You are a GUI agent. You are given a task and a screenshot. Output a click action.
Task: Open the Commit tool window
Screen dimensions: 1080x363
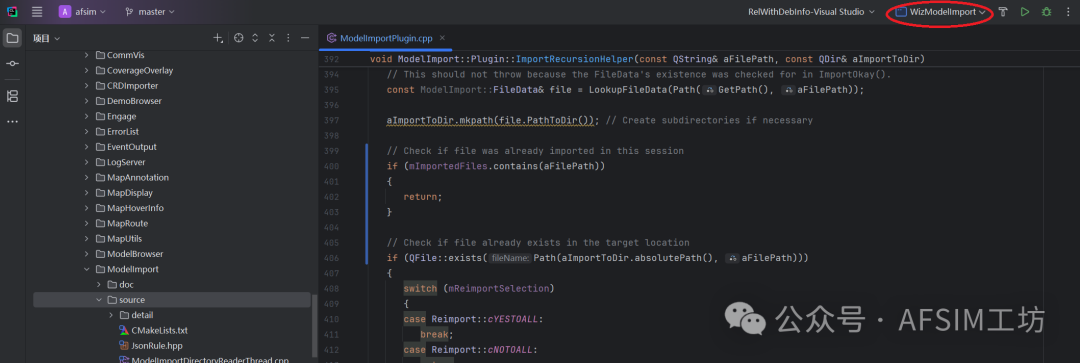click(12, 64)
